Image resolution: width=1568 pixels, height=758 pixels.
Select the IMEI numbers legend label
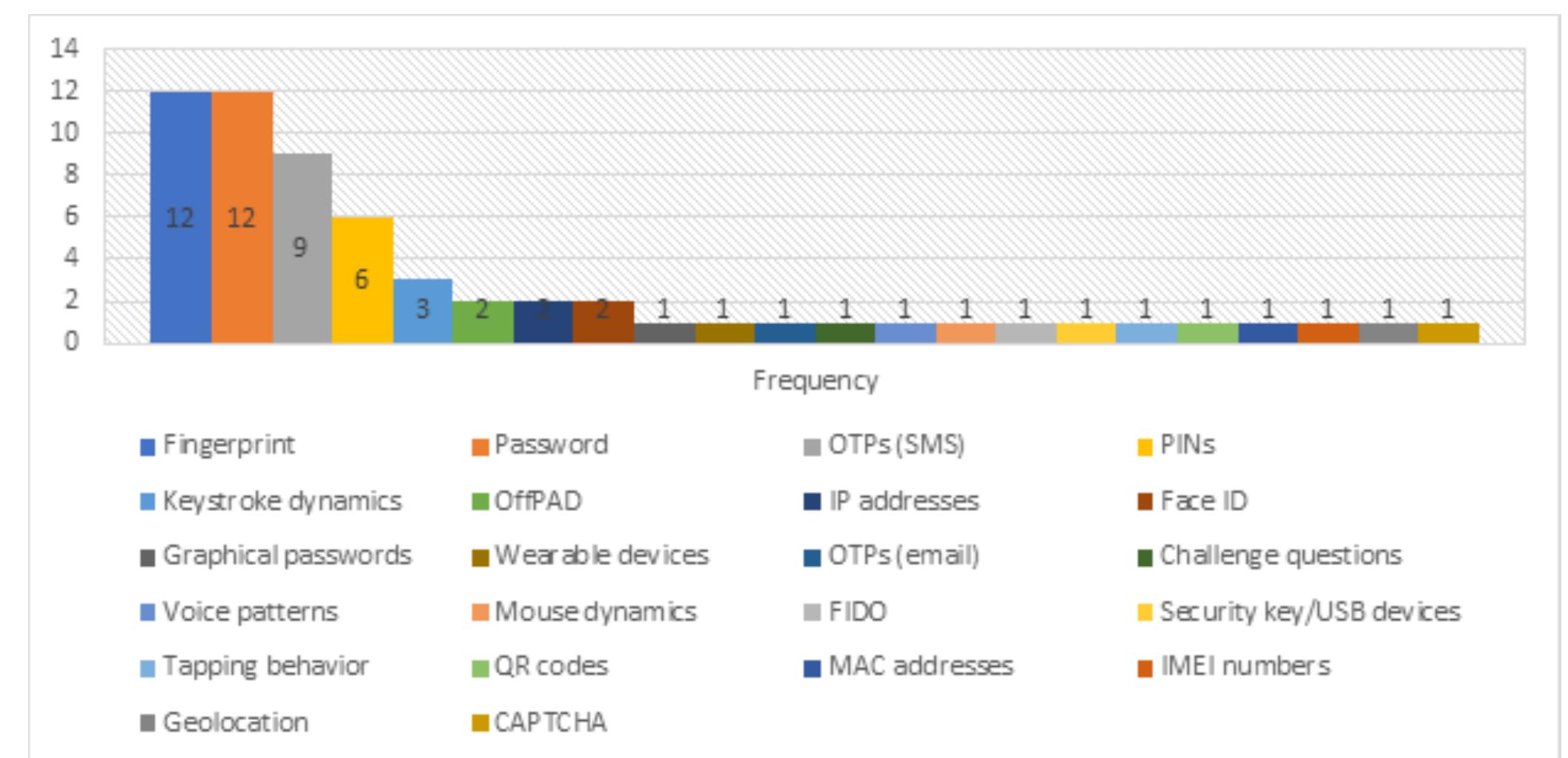(x=1245, y=666)
